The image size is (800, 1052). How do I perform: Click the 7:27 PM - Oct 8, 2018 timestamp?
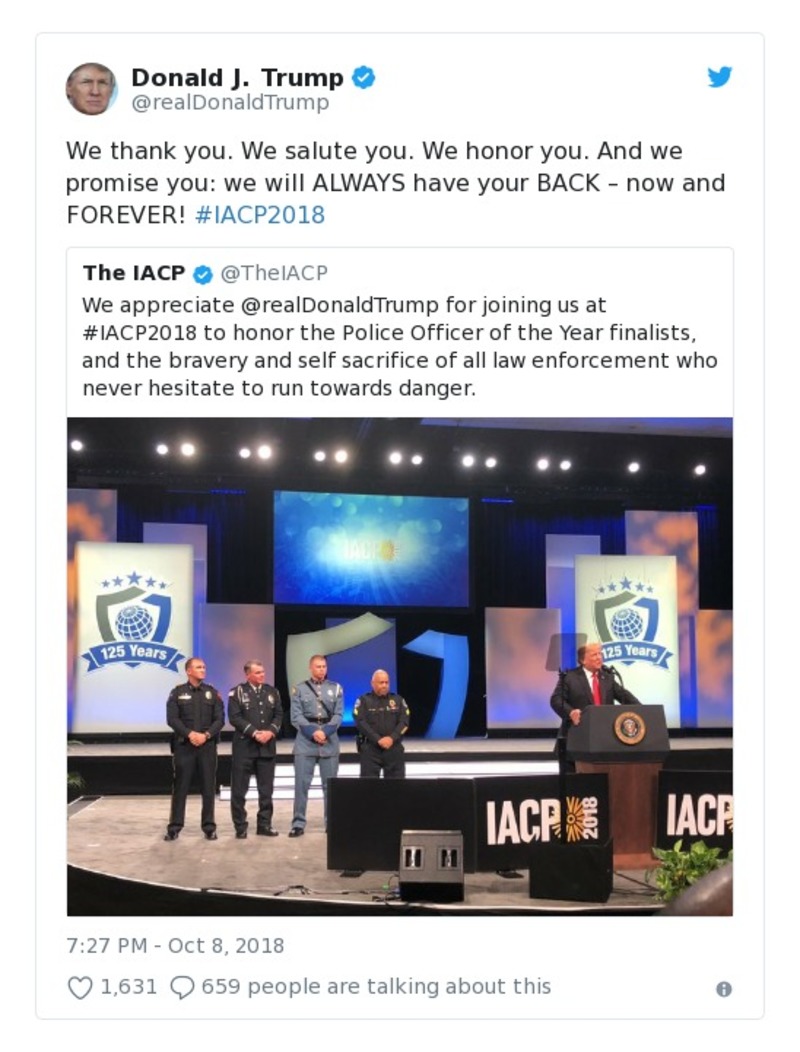[x=175, y=945]
